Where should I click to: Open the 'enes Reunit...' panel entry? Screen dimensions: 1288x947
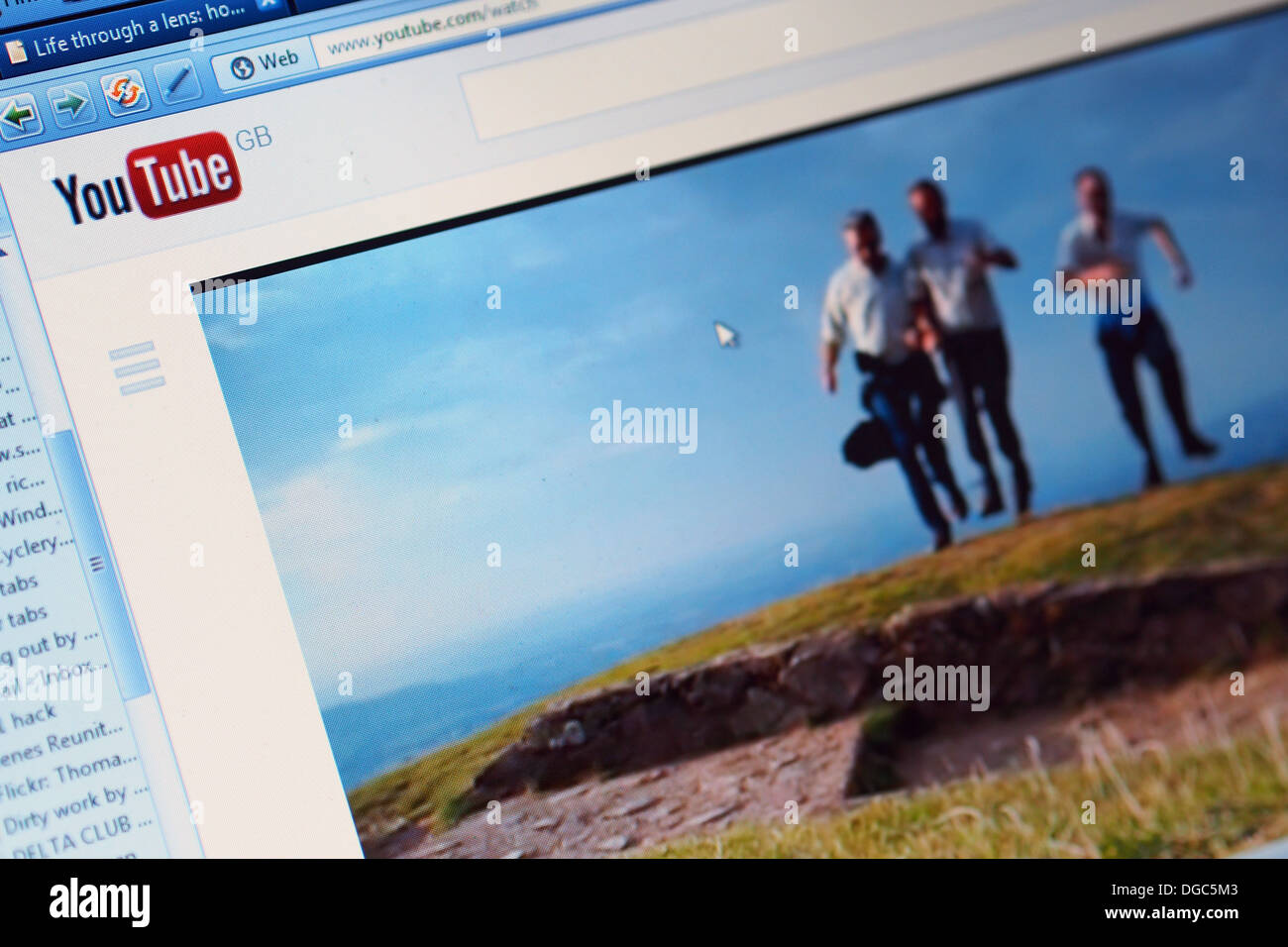click(x=59, y=745)
